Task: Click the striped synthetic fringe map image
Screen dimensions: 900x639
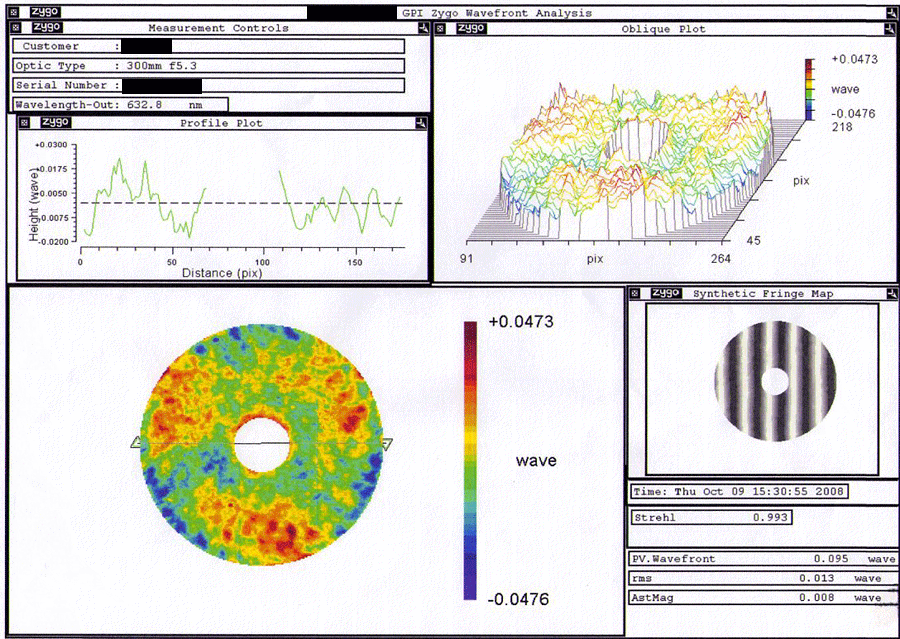Action: 775,381
